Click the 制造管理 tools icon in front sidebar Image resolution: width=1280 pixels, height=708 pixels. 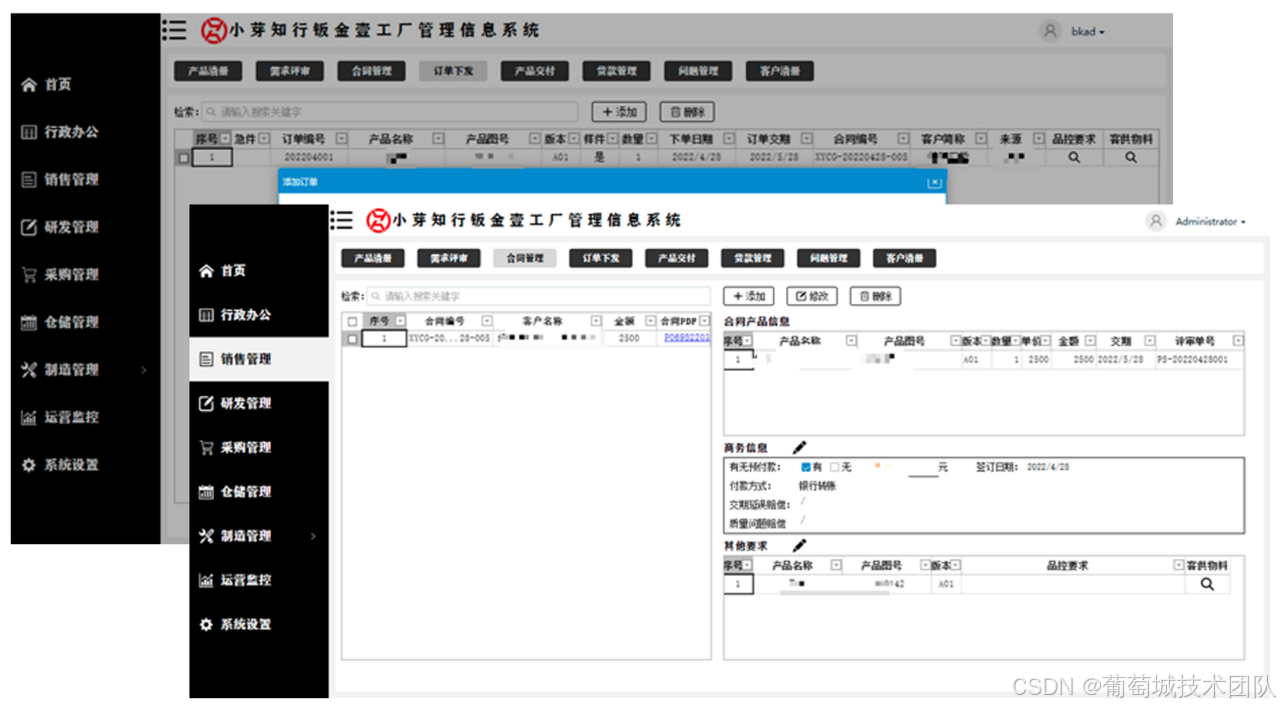coord(206,536)
